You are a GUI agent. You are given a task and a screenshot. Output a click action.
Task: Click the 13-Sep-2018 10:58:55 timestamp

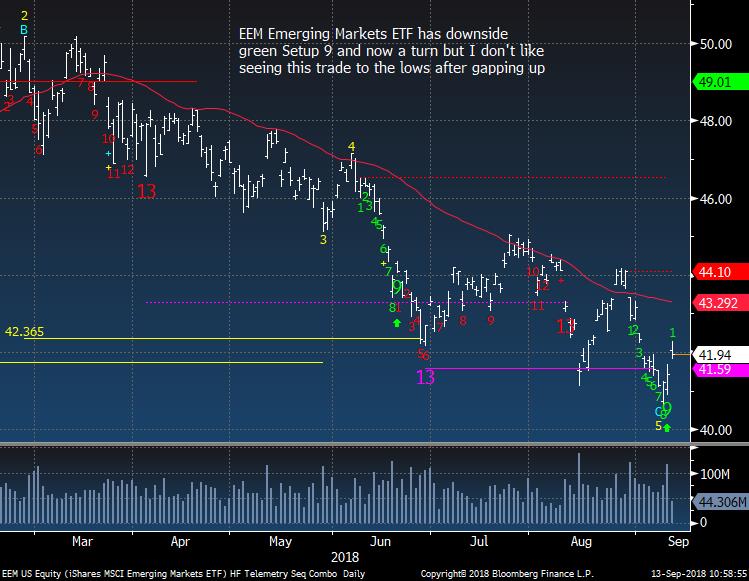[x=699, y=574]
